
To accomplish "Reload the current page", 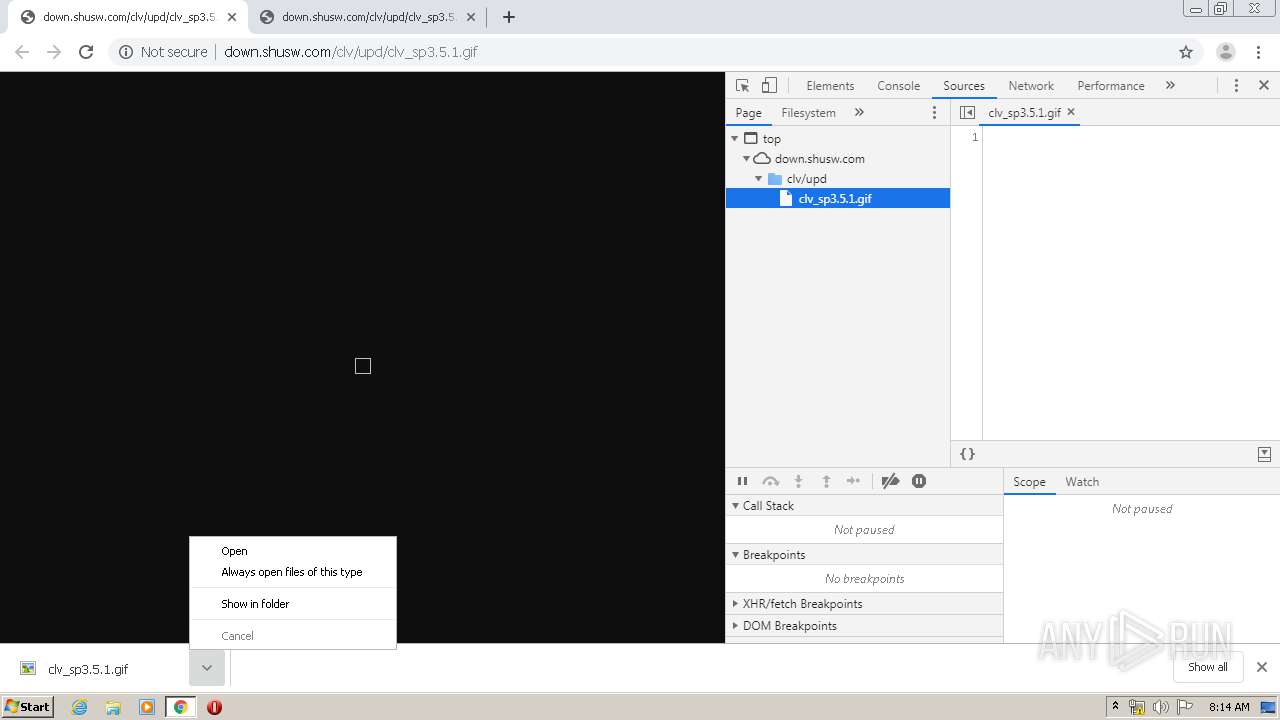I will point(86,52).
